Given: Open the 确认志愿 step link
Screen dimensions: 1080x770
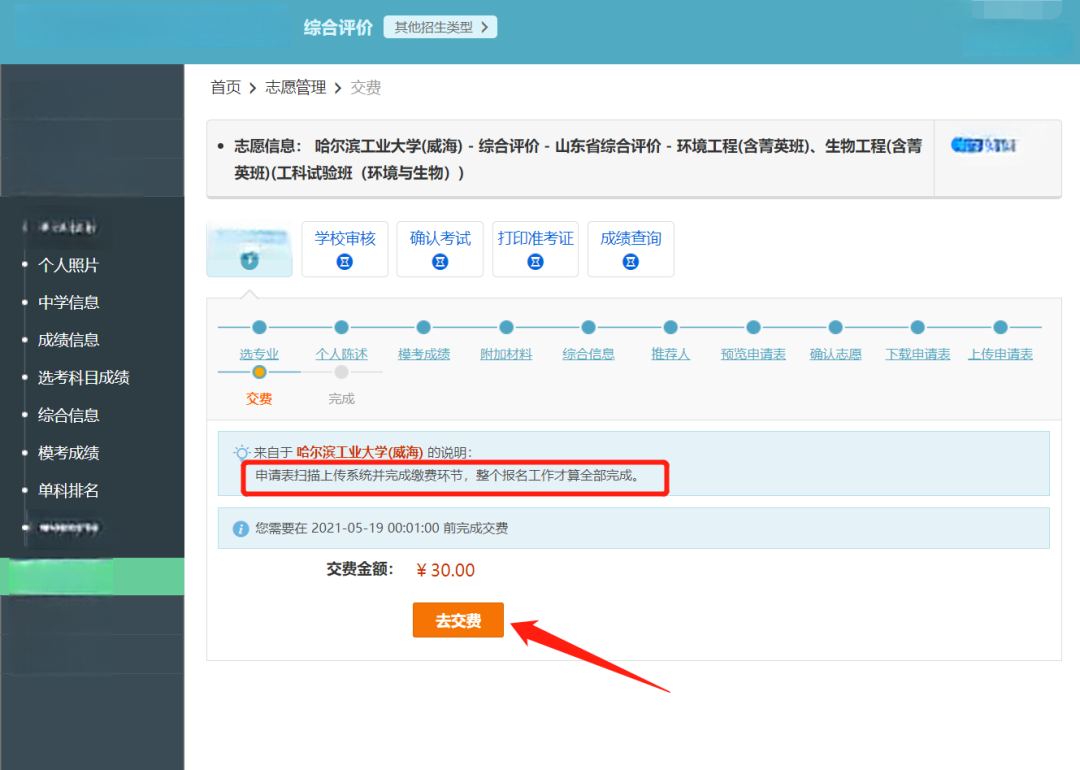Looking at the screenshot, I should click(835, 354).
